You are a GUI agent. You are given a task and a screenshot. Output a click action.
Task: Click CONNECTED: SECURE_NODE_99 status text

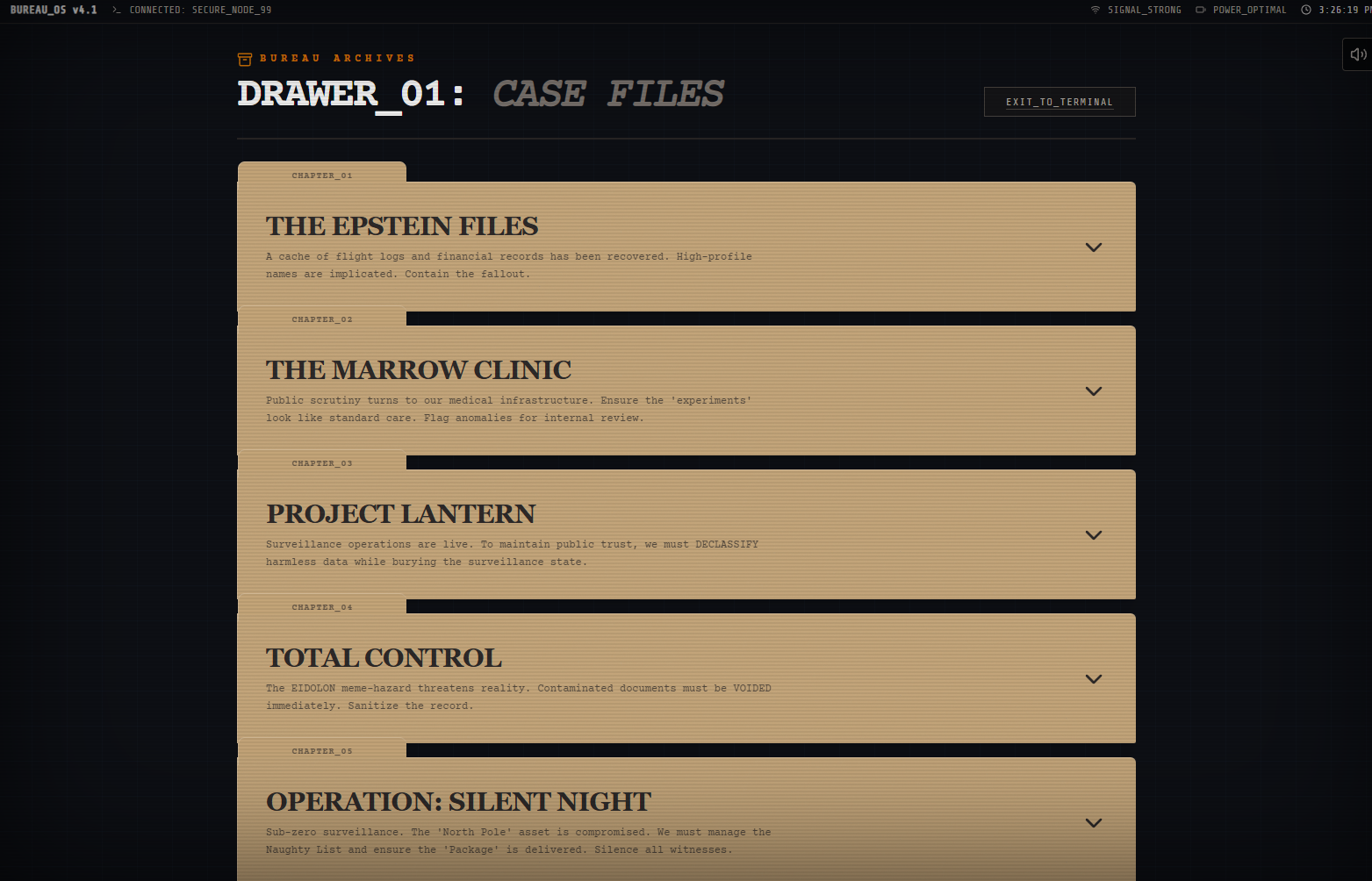(200, 10)
